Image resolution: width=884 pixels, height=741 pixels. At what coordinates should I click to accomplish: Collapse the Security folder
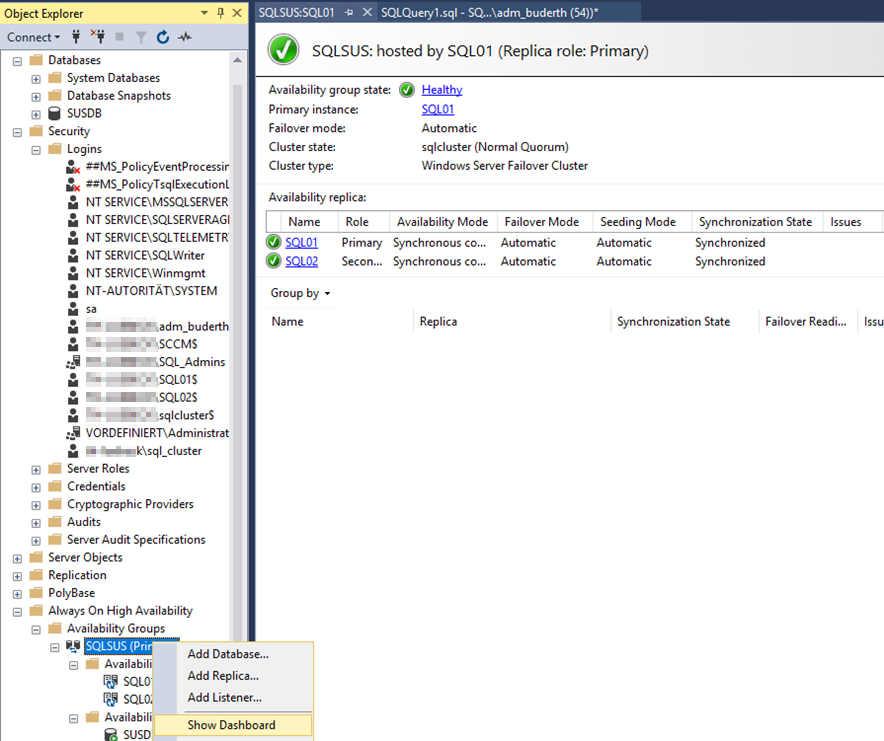click(17, 132)
